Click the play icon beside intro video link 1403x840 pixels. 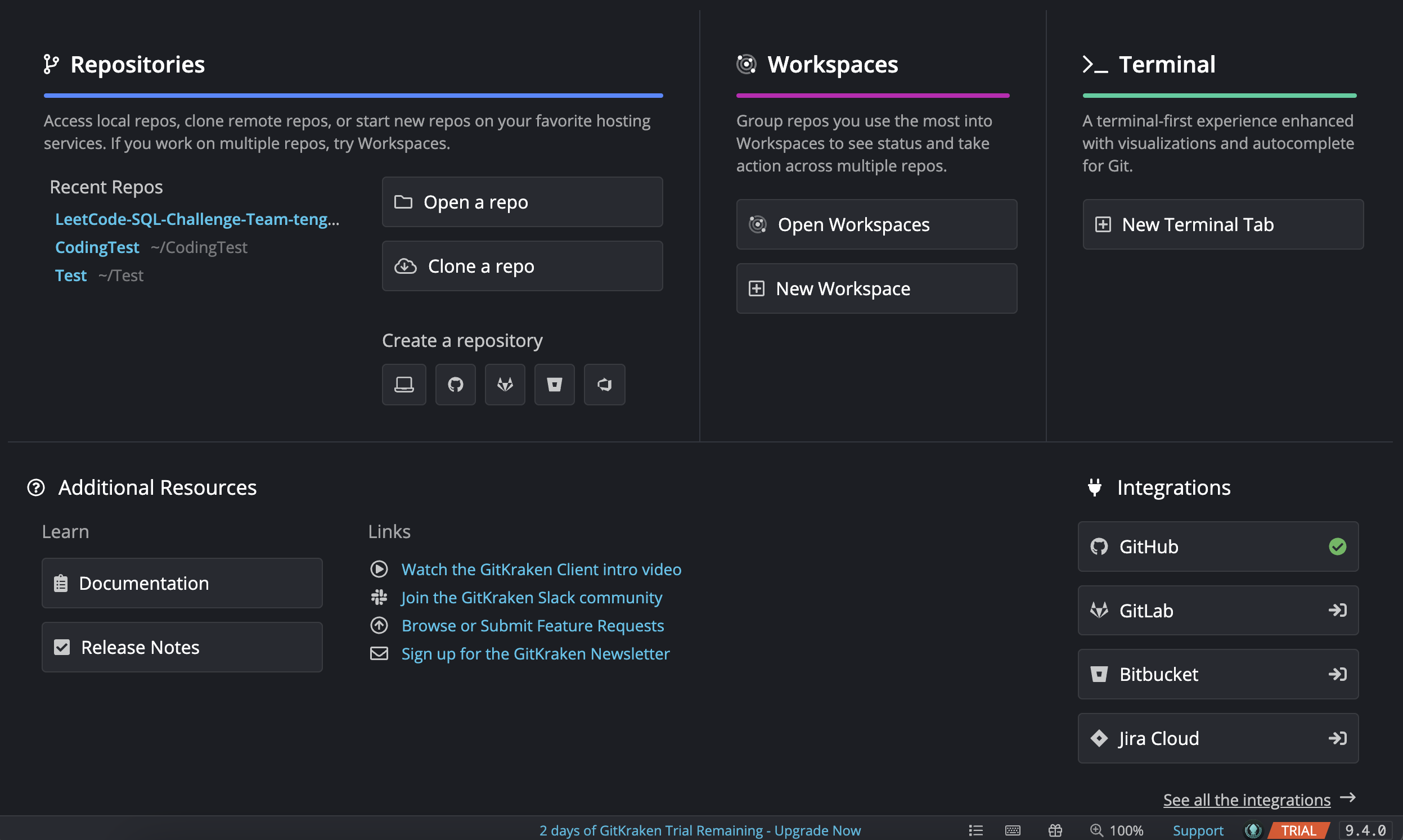pyautogui.click(x=379, y=569)
